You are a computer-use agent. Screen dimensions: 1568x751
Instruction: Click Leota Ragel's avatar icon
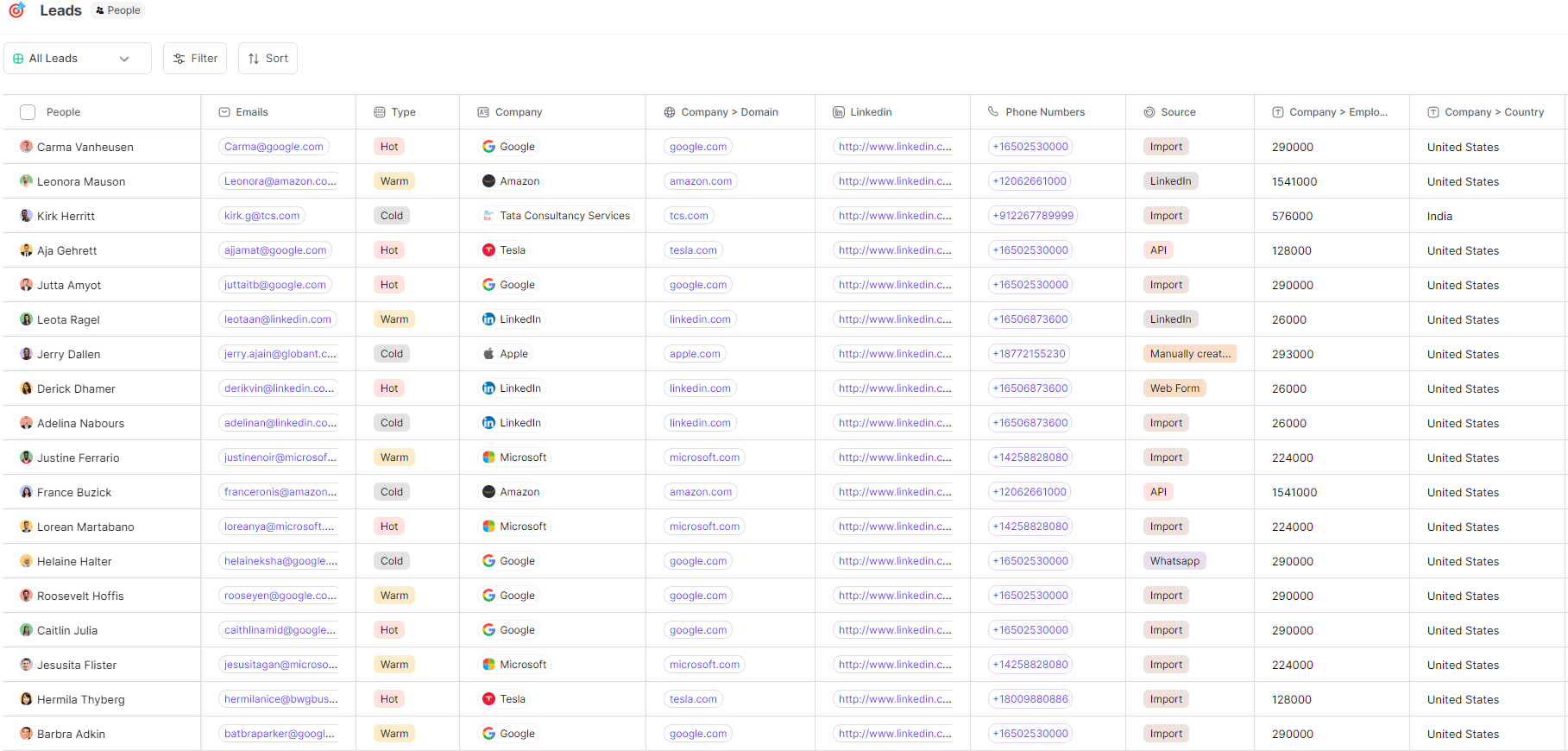point(27,319)
